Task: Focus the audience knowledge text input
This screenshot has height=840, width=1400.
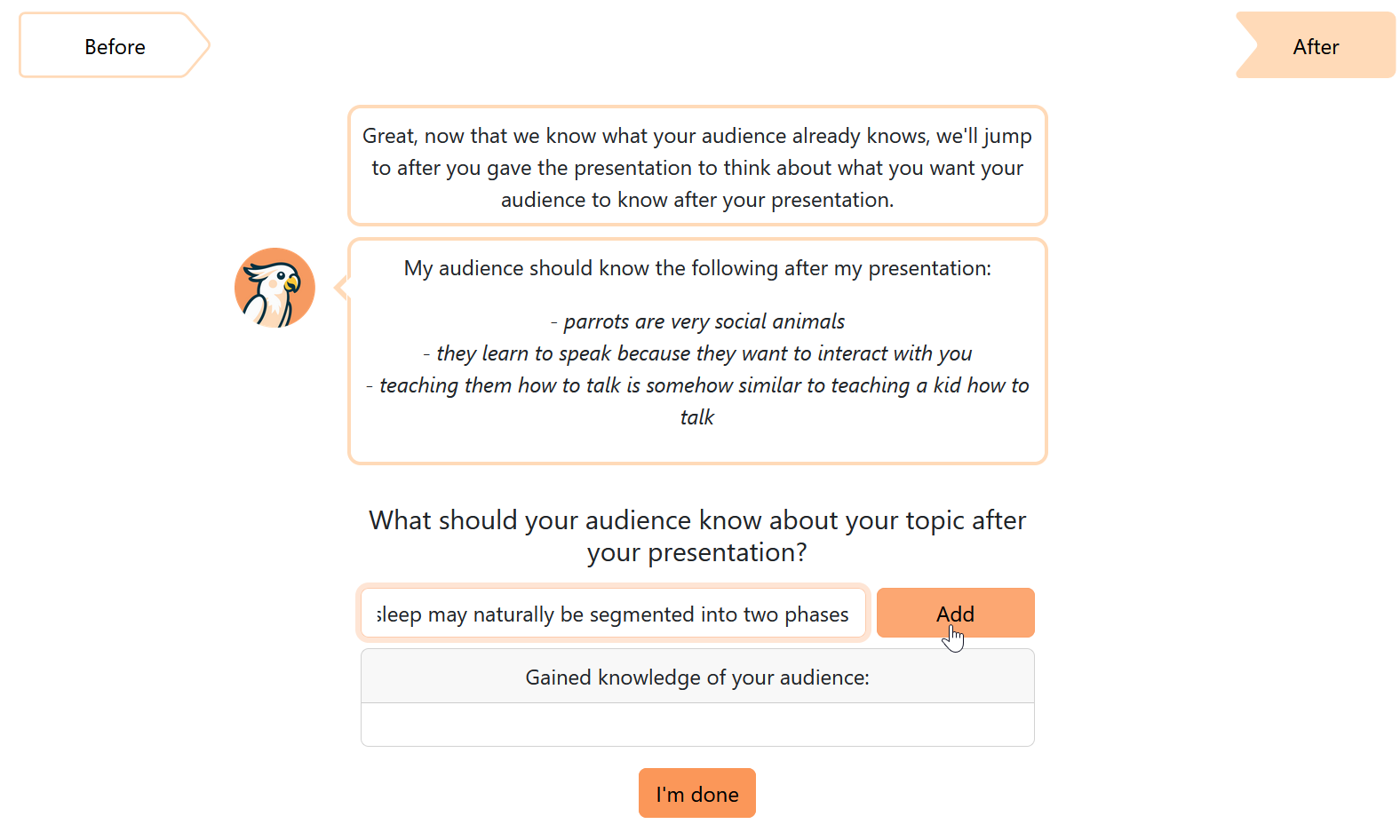Action: pos(613,614)
